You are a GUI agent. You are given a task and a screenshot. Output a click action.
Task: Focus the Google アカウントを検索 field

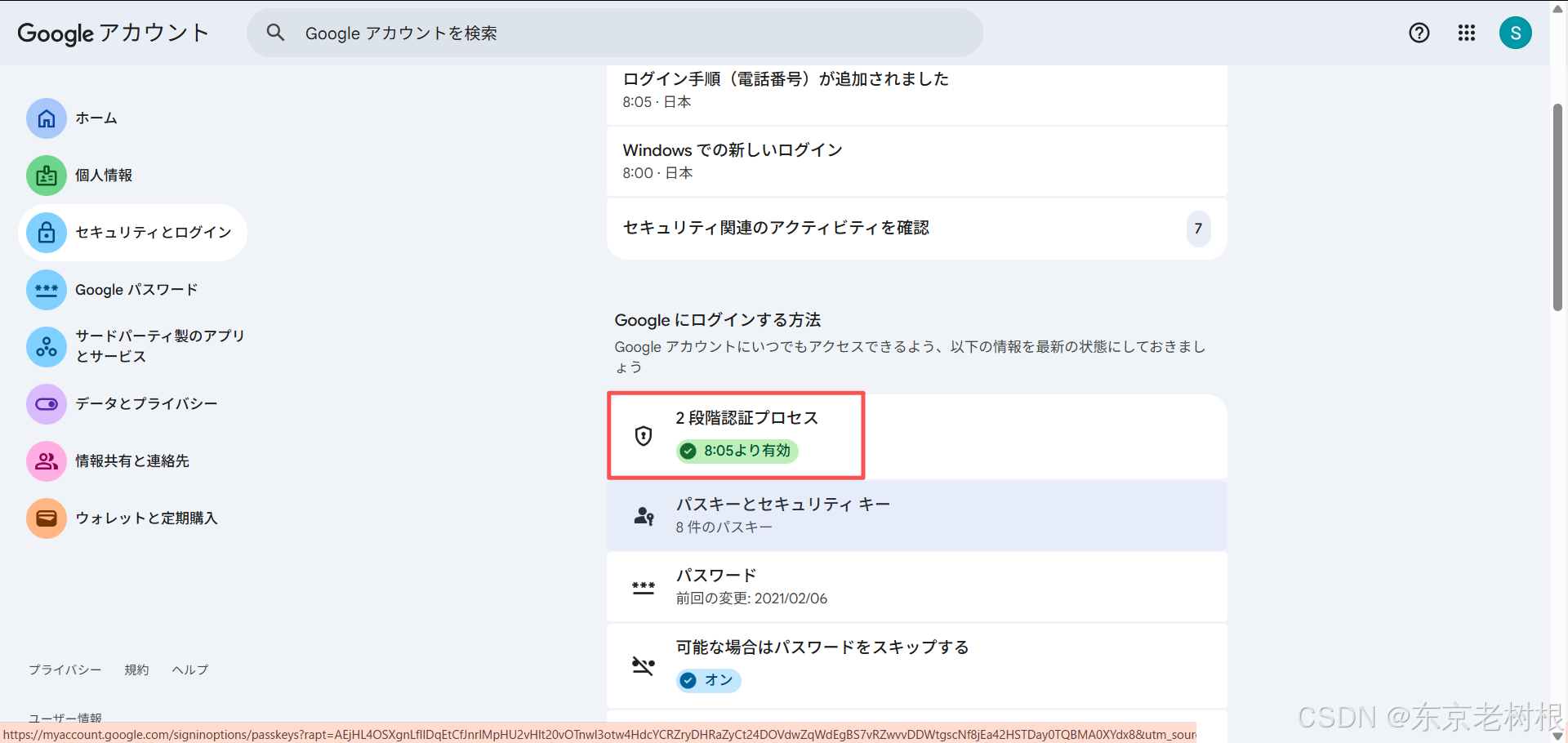[x=615, y=33]
